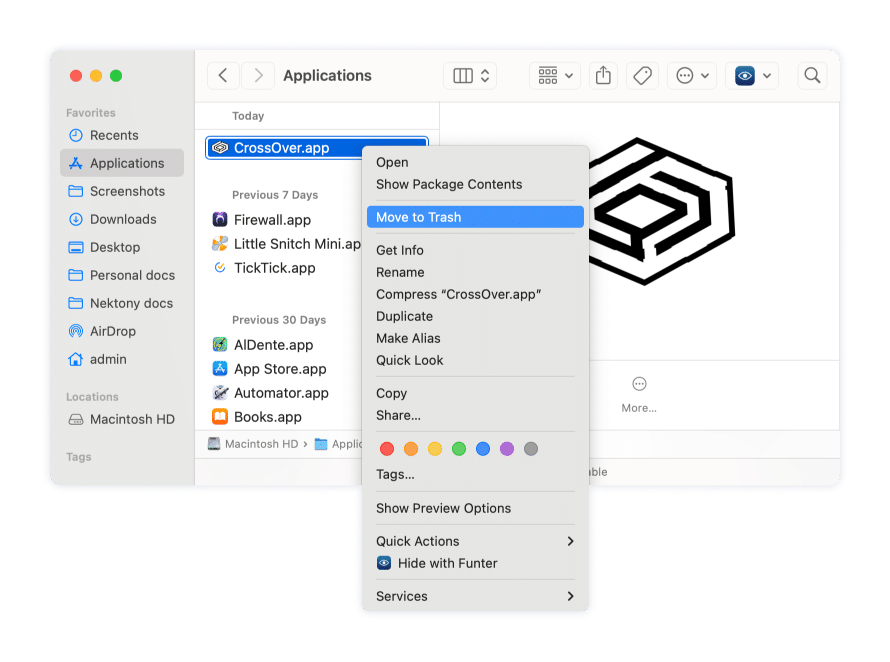Choose Tags... in the context menu
This screenshot has width=890, height=662.
[475, 475]
